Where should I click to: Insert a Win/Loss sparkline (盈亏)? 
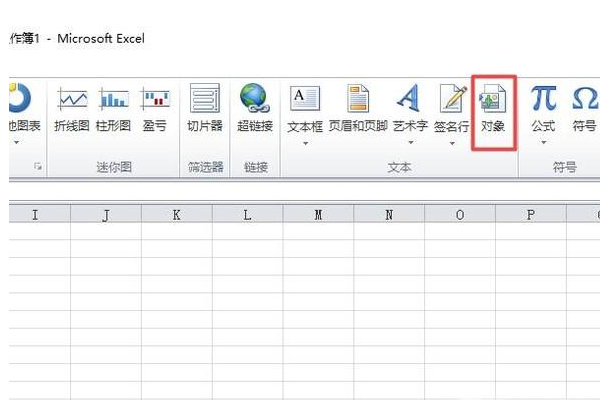click(155, 109)
